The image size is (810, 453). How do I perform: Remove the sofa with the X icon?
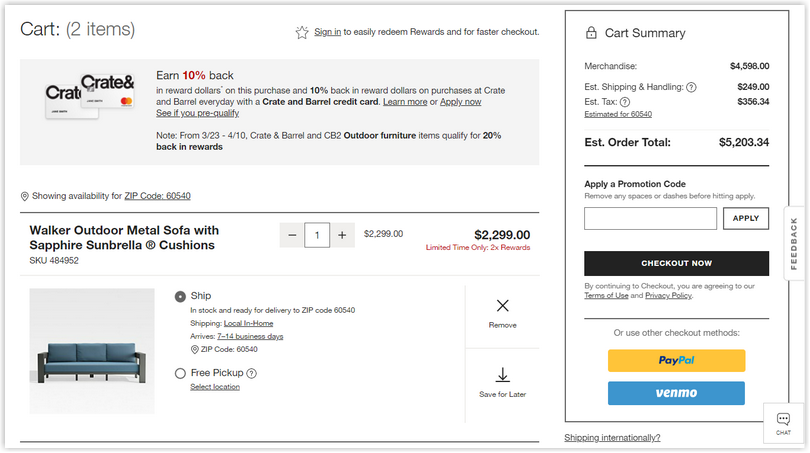503,306
